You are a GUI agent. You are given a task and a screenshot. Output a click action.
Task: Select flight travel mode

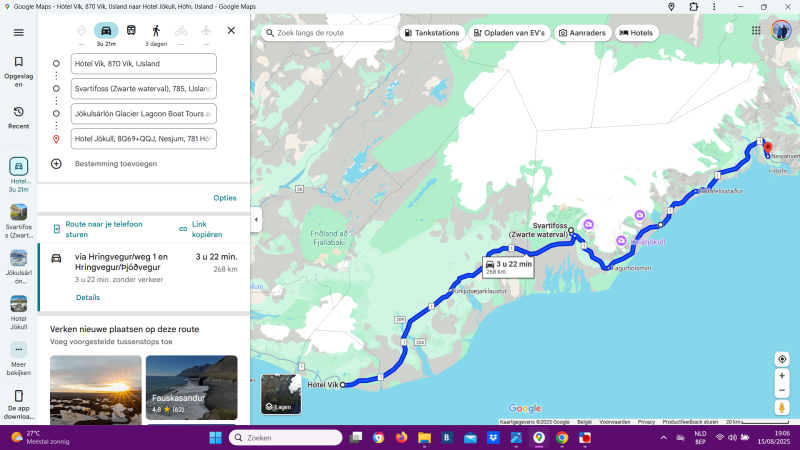[x=206, y=31]
